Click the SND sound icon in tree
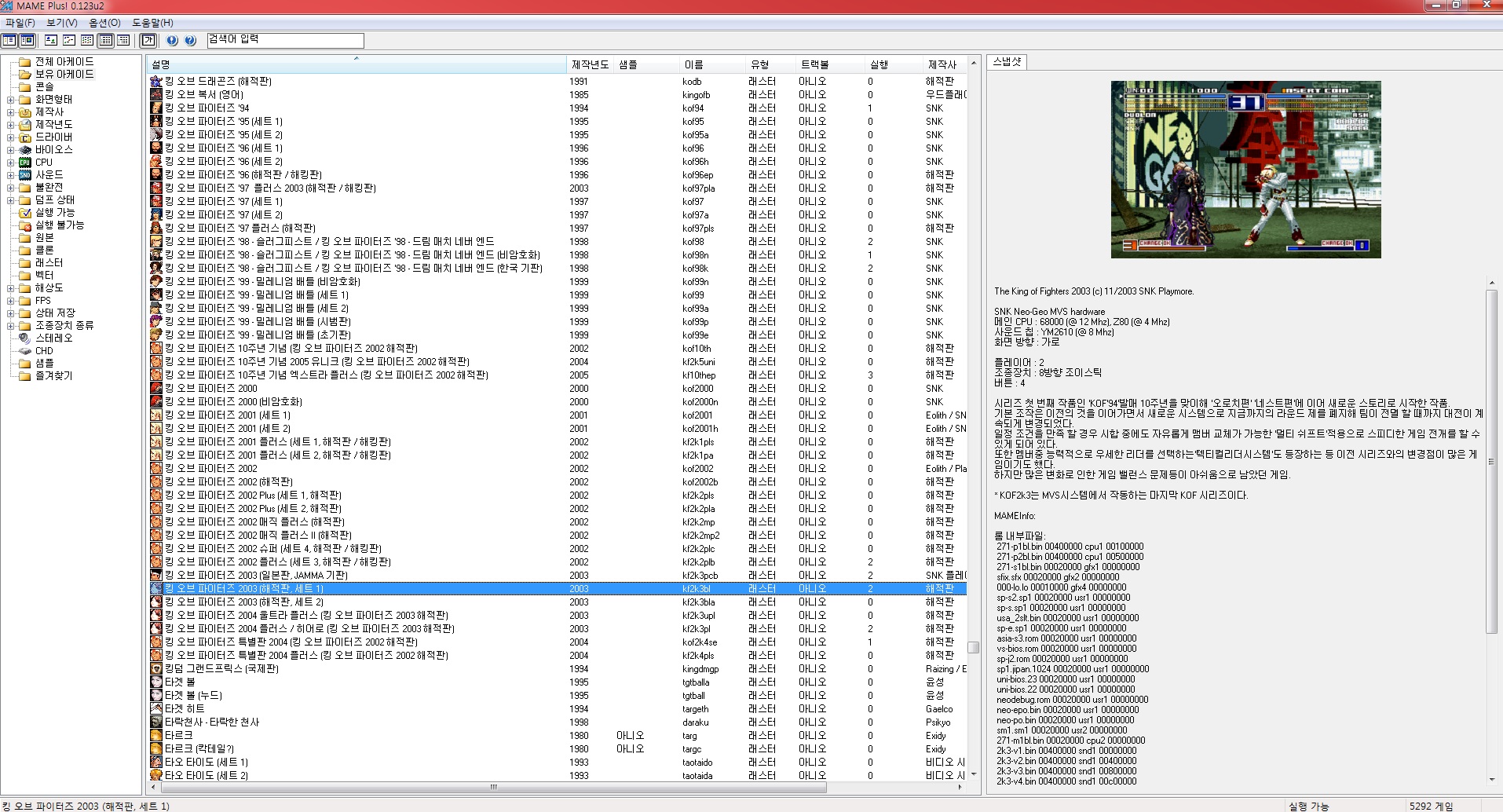The width and height of the screenshot is (1503, 812). [25, 175]
